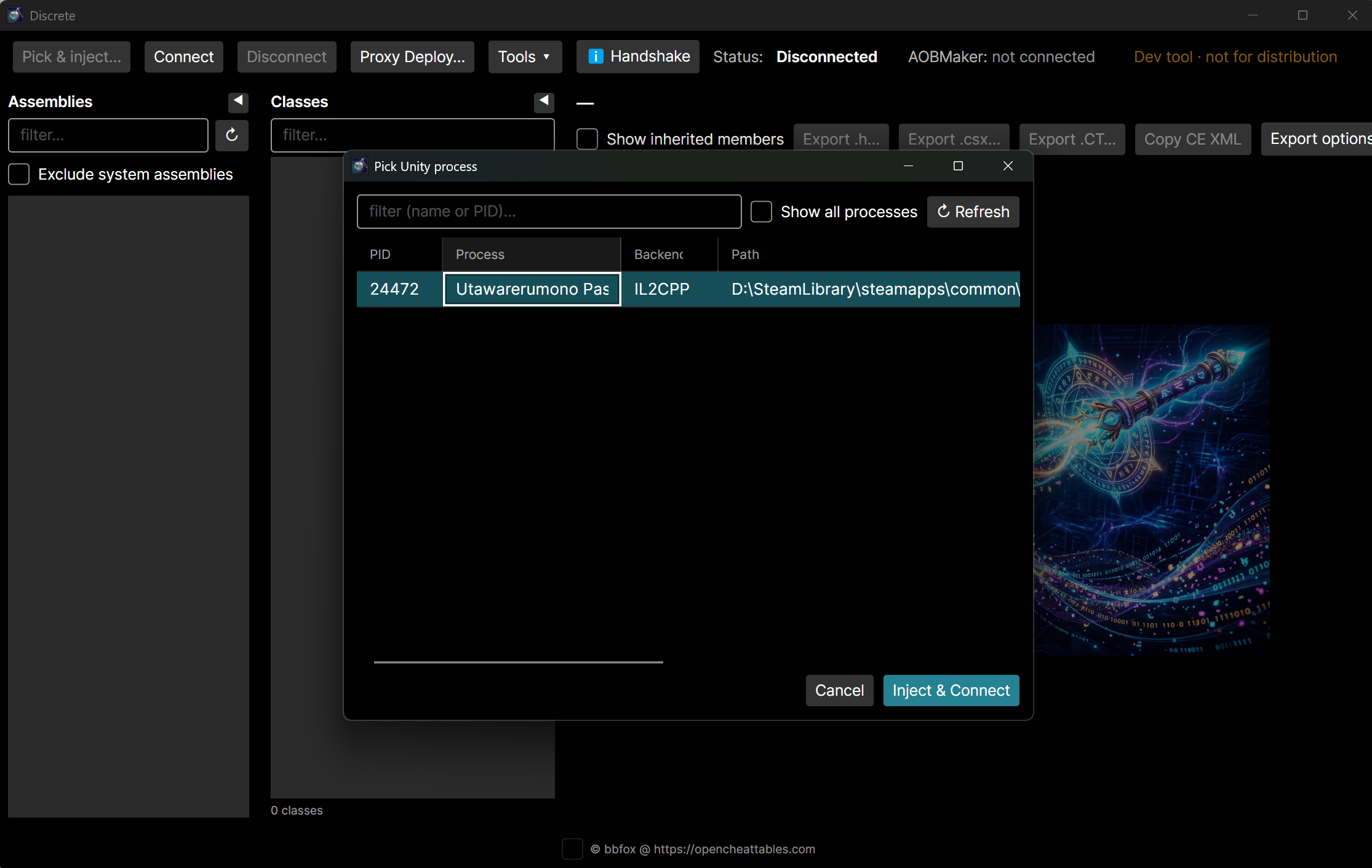This screenshot has height=868, width=1372.
Task: Click the Disconnect button
Action: pyautogui.click(x=287, y=57)
